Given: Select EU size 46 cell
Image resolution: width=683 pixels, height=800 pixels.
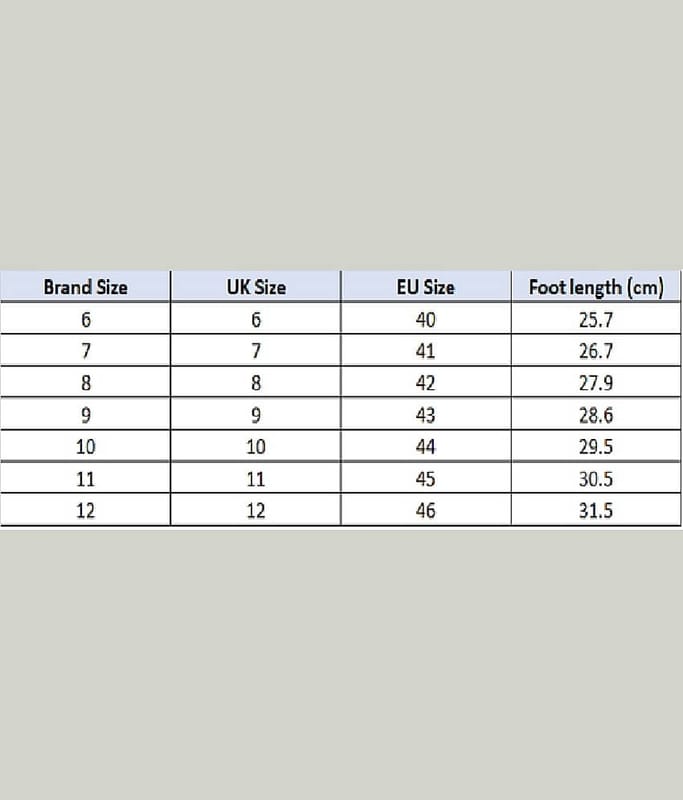Looking at the screenshot, I should [425, 510].
